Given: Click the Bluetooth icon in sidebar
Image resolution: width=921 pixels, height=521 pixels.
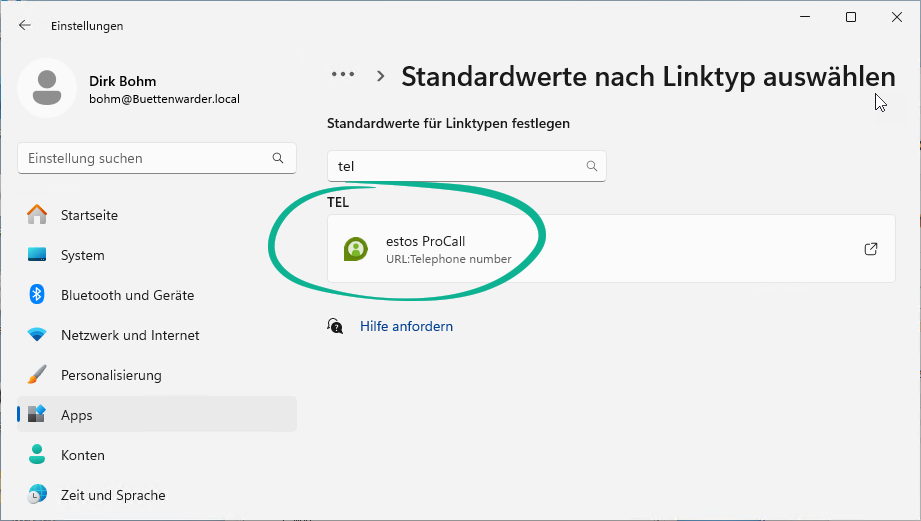Looking at the screenshot, I should tap(37, 295).
